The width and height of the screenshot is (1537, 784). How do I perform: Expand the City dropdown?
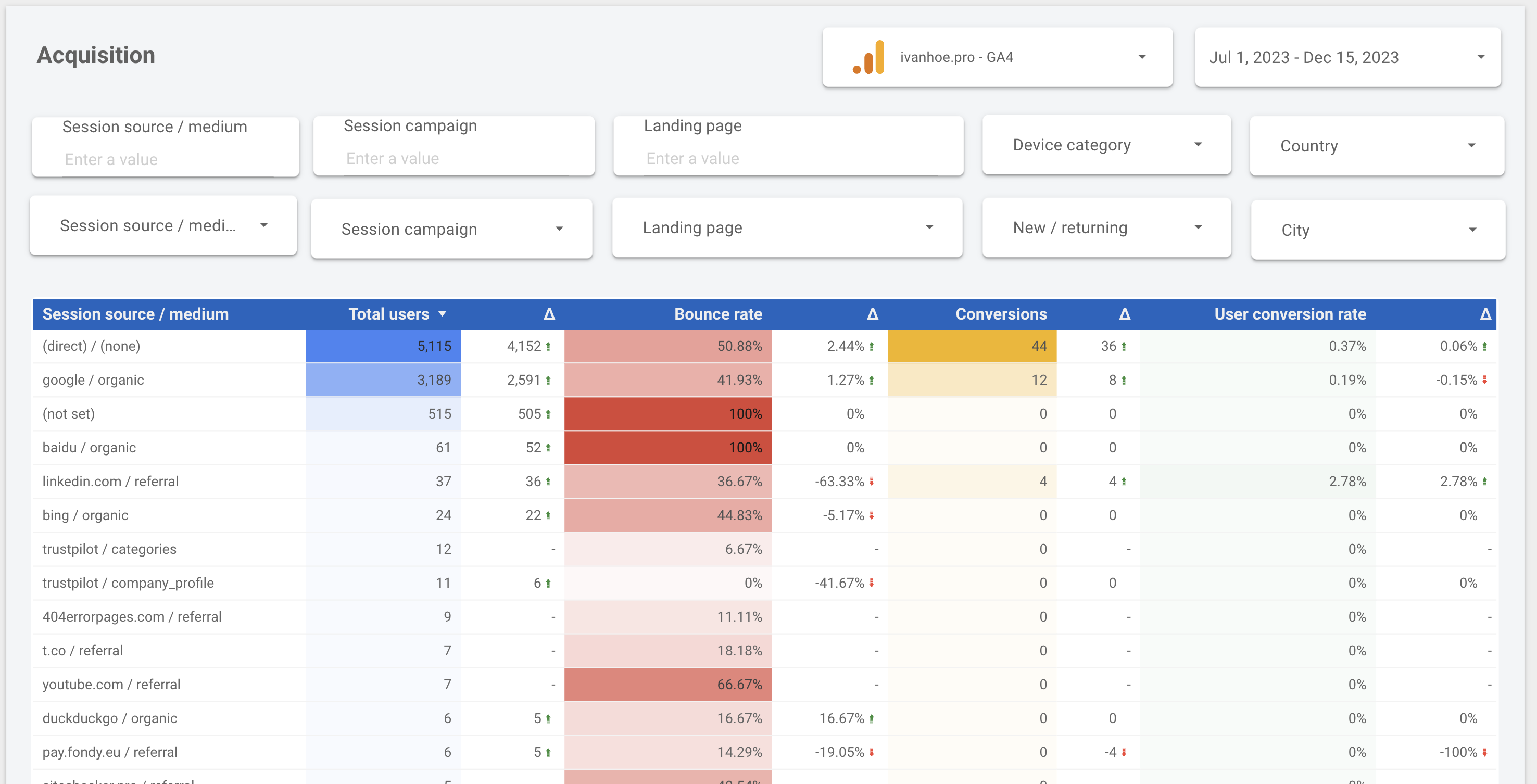1378,230
